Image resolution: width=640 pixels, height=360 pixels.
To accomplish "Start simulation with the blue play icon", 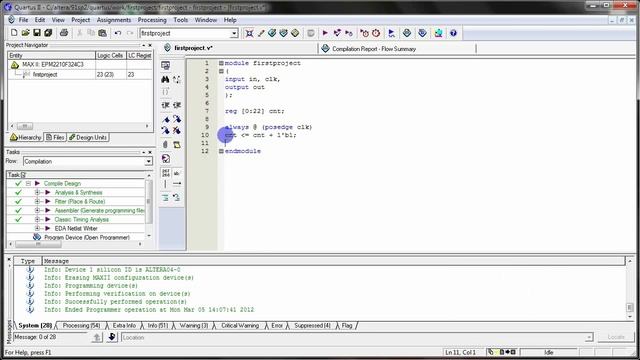I will pyautogui.click(x=391, y=33).
